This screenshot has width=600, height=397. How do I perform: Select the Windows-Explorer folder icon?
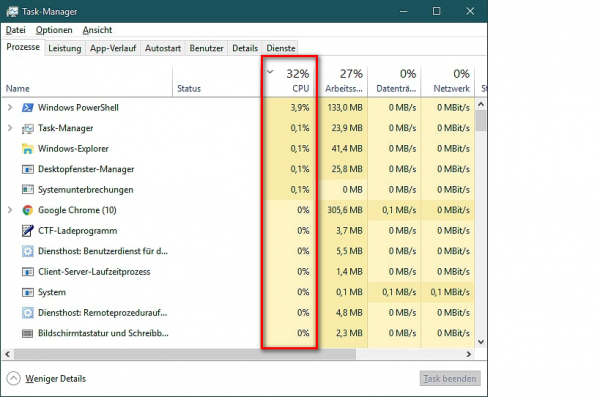click(28, 149)
